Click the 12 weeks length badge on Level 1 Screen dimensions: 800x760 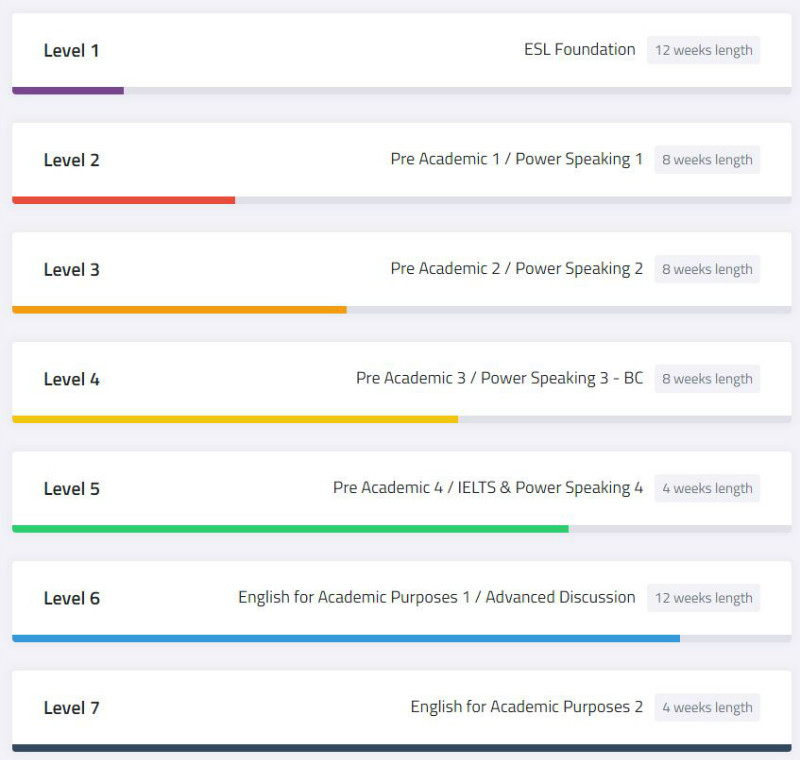pyautogui.click(x=703, y=50)
